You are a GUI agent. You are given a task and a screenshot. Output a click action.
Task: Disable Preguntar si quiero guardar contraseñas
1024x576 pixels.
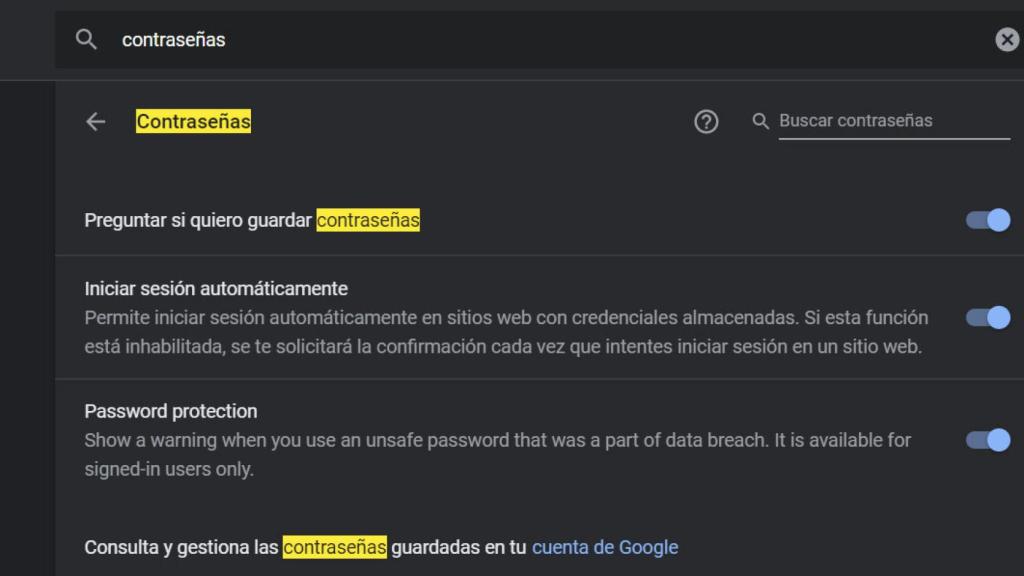tap(985, 219)
